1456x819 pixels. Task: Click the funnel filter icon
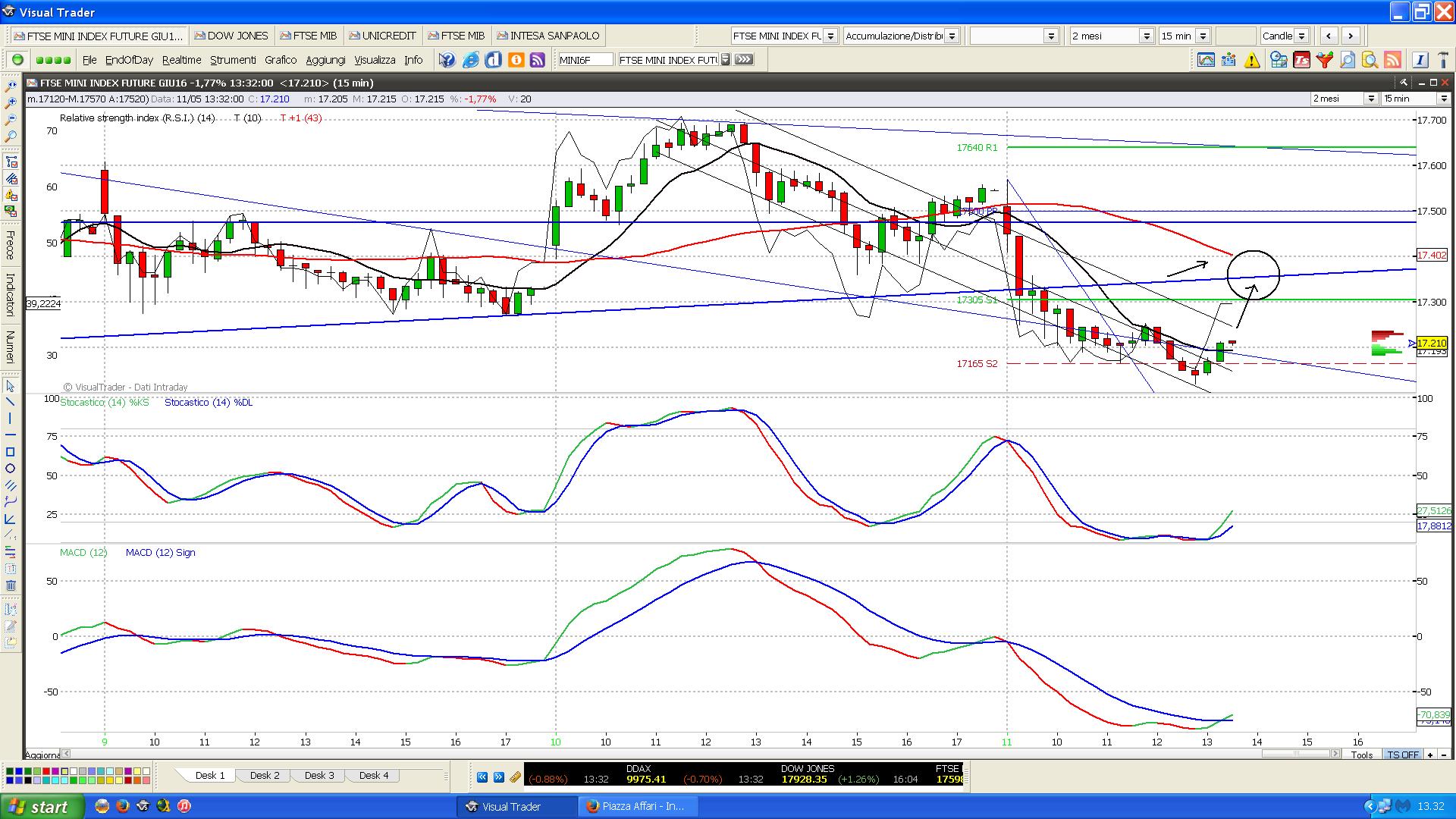pyautogui.click(x=1325, y=60)
